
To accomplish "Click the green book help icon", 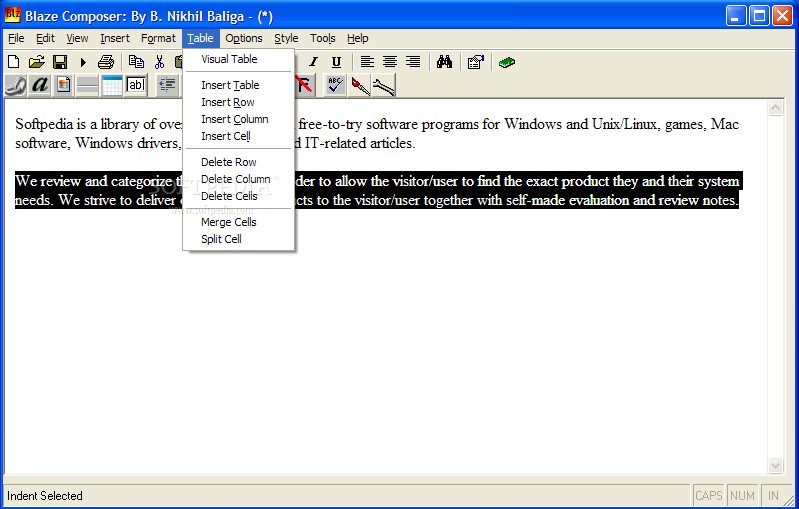I will tap(507, 62).
